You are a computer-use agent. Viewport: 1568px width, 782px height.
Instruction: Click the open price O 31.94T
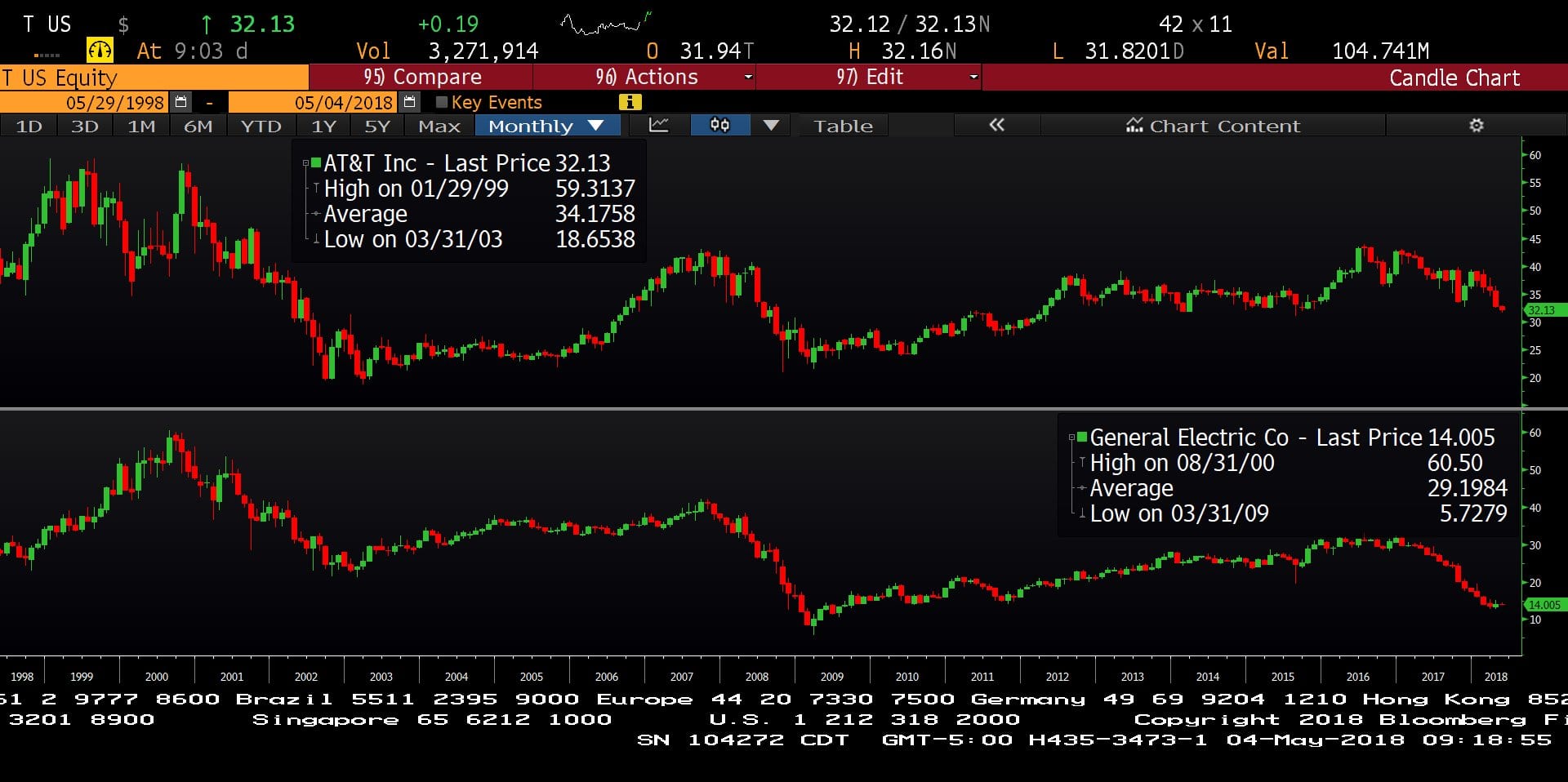(700, 51)
